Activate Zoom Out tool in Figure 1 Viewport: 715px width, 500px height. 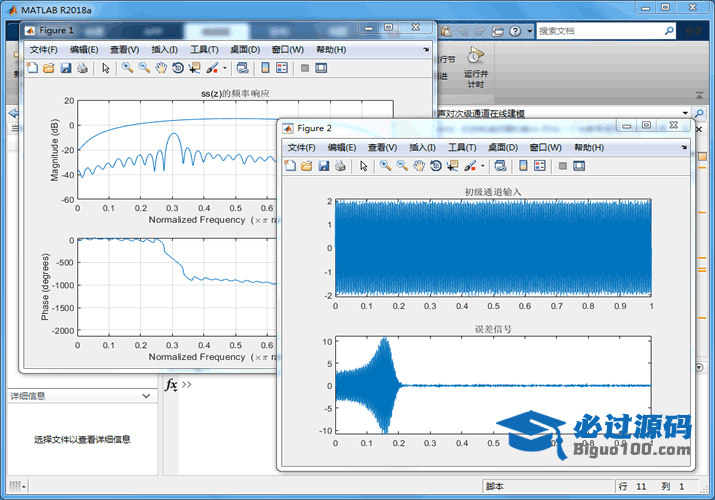click(145, 68)
